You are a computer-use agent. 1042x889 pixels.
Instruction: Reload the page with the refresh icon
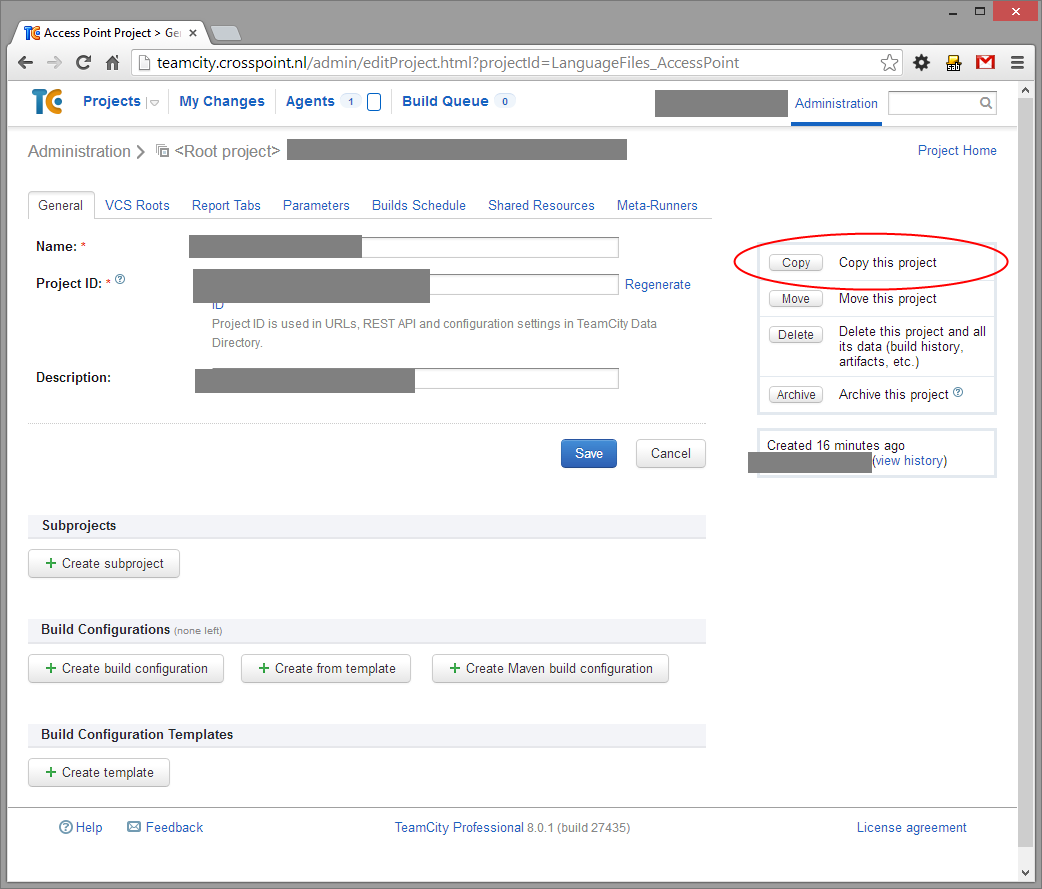pos(84,63)
